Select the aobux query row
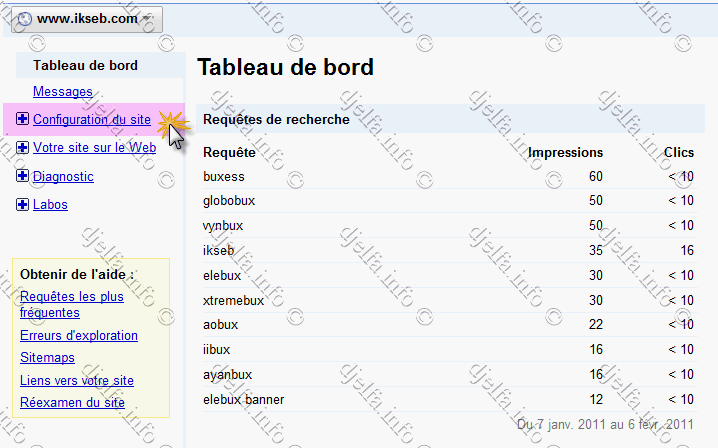The width and height of the screenshot is (718, 448). tap(450, 325)
